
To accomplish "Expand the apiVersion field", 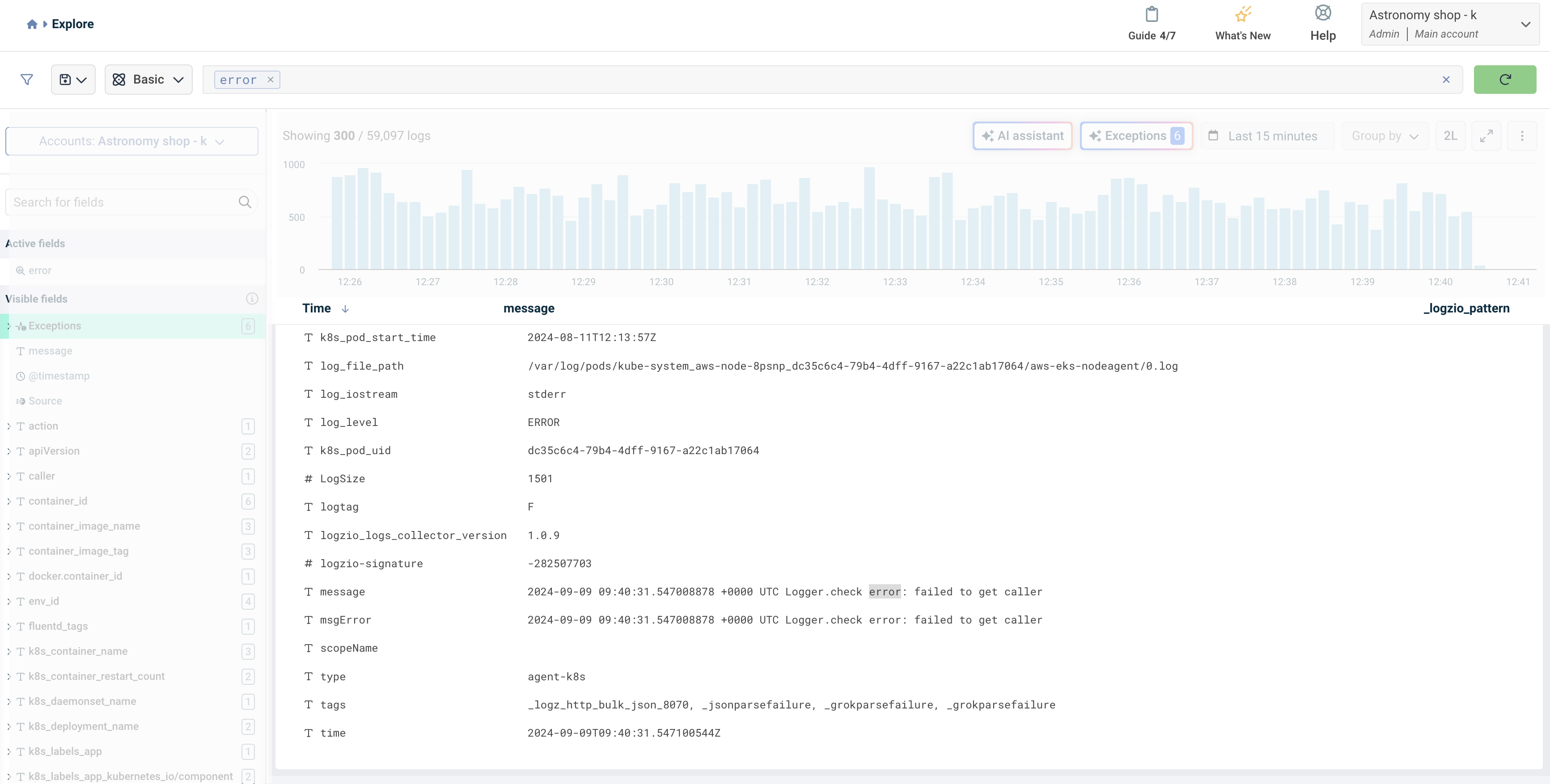I will pyautogui.click(x=8, y=451).
